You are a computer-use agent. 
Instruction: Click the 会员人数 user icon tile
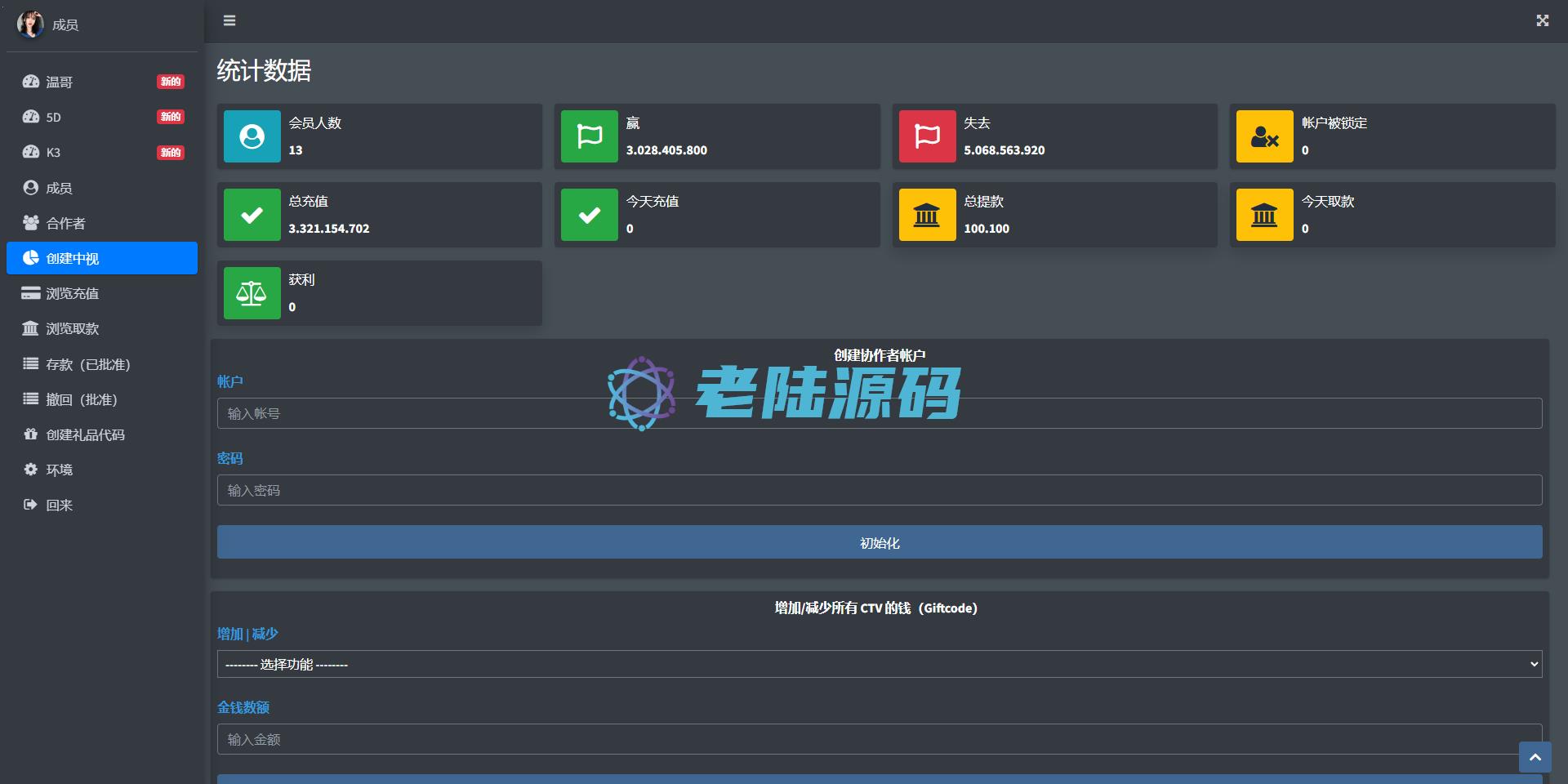[252, 136]
